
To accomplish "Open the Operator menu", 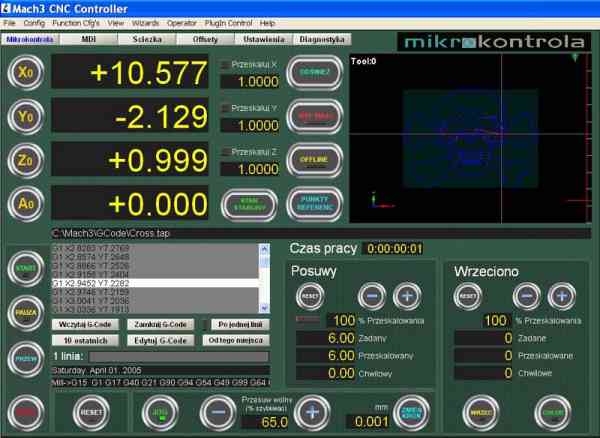I will pos(182,23).
